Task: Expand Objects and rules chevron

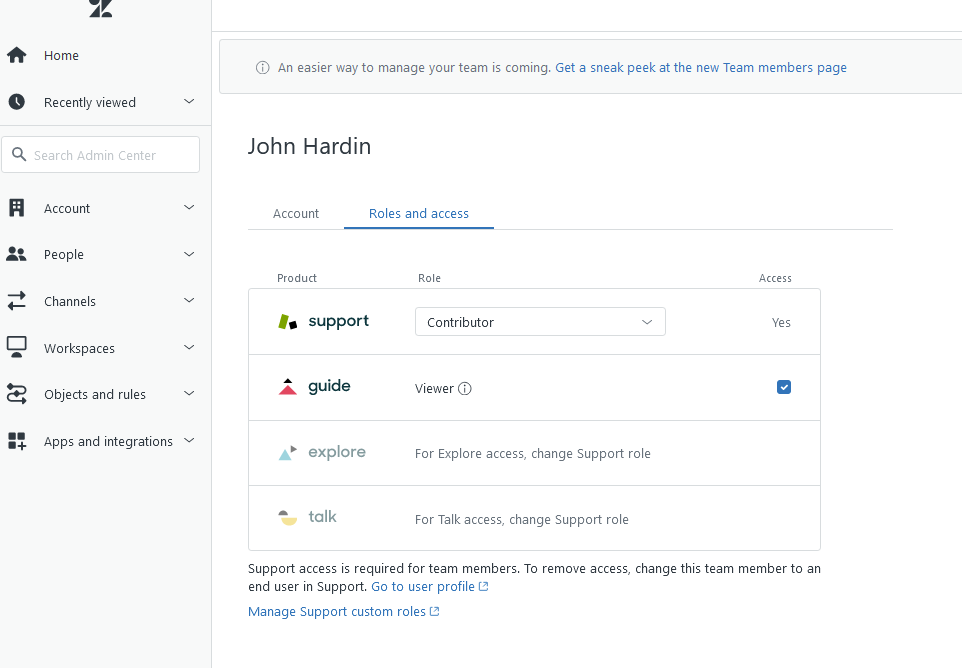Action: [x=189, y=393]
